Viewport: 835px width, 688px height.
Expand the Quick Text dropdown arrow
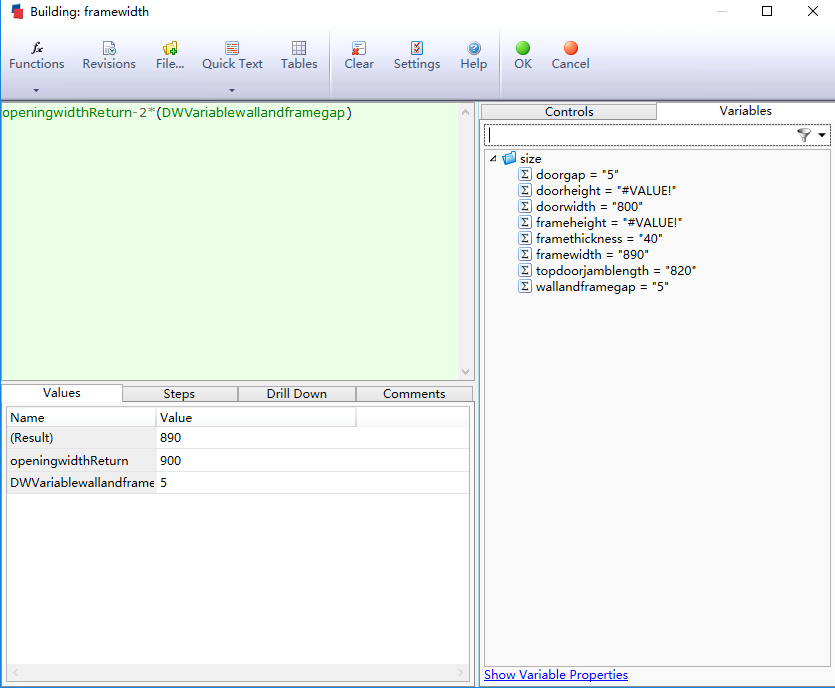(x=232, y=90)
